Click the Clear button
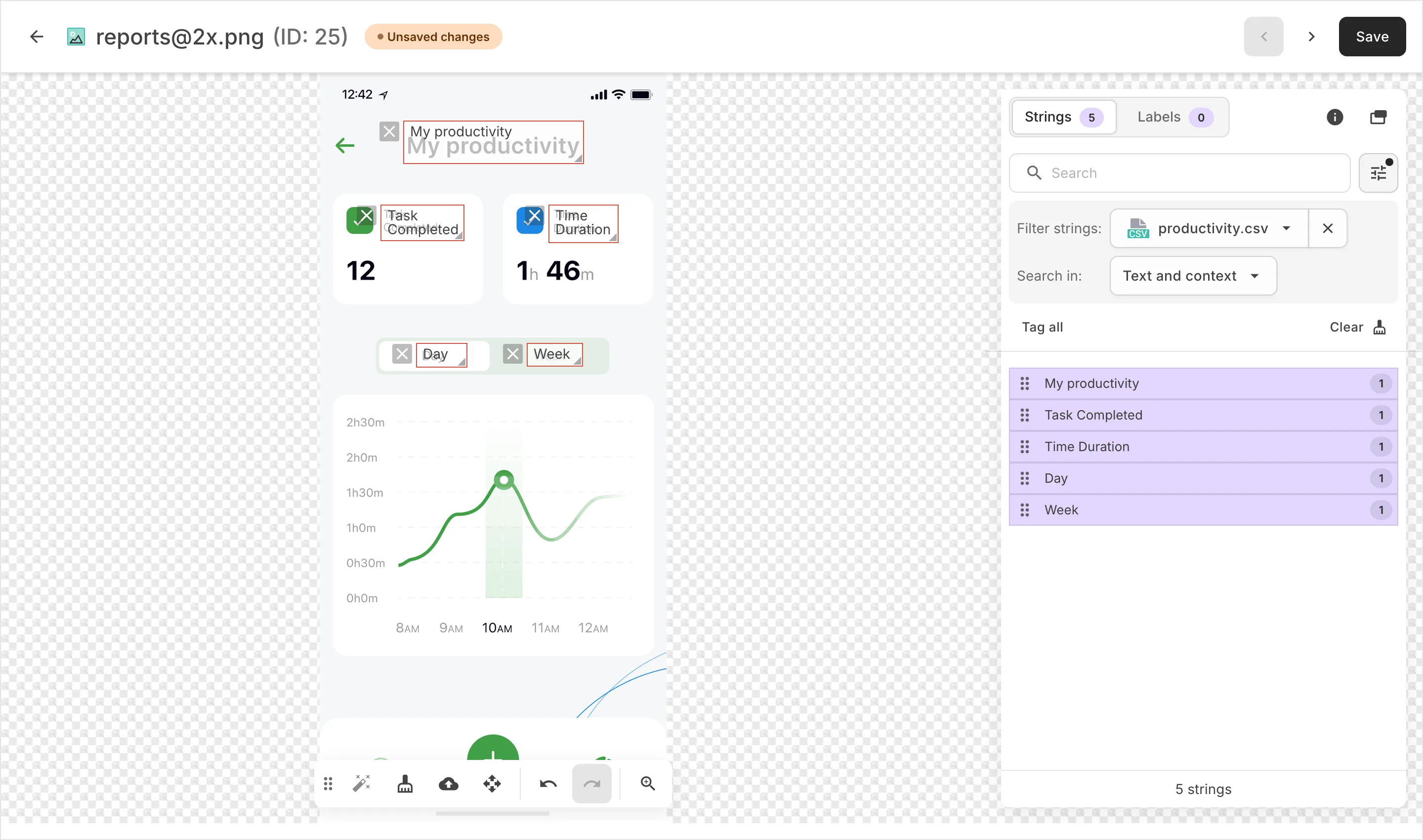 (x=1357, y=327)
